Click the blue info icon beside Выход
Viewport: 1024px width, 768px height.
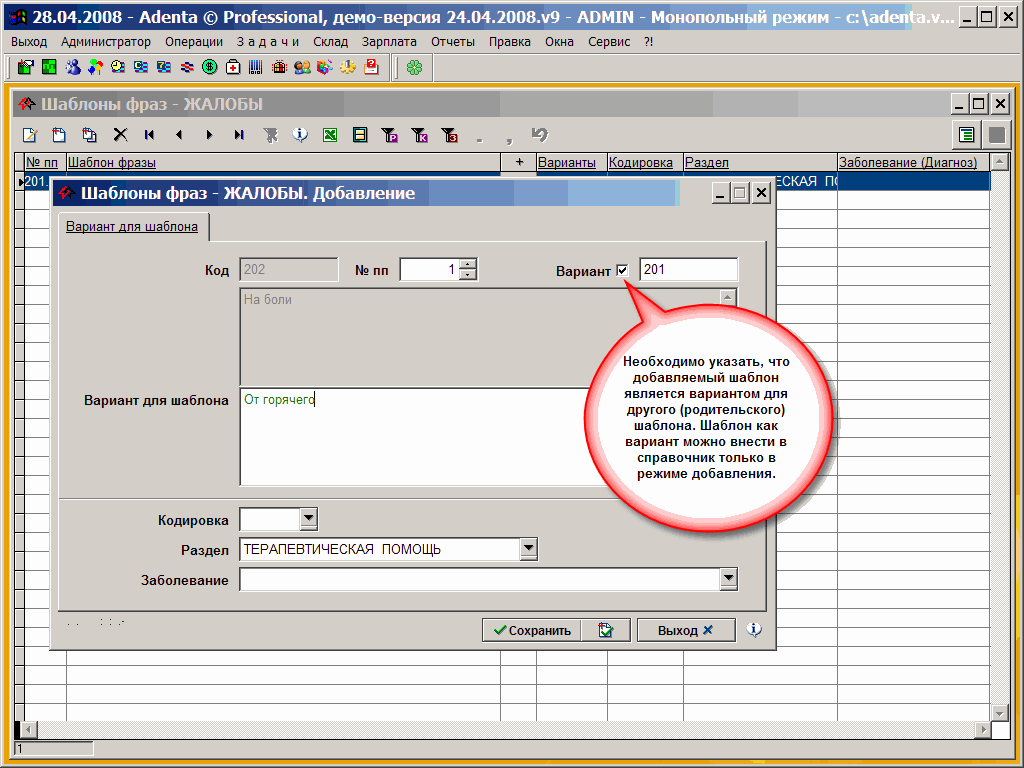pyautogui.click(x=754, y=630)
